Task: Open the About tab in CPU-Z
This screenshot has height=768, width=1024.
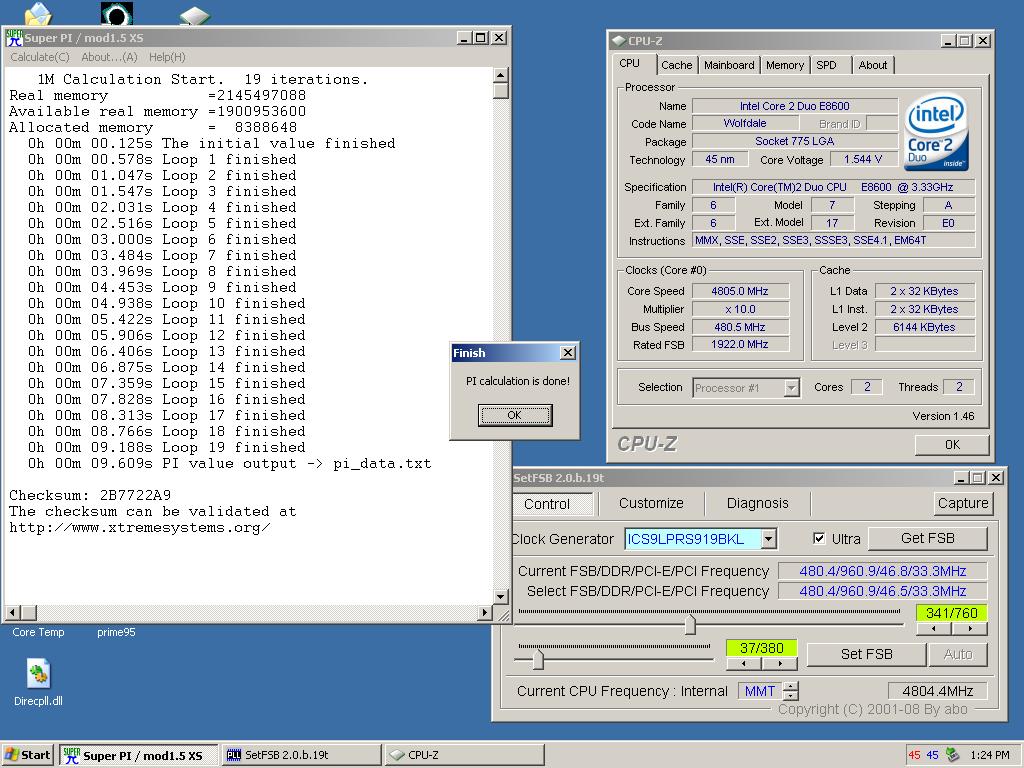Action: click(x=872, y=65)
